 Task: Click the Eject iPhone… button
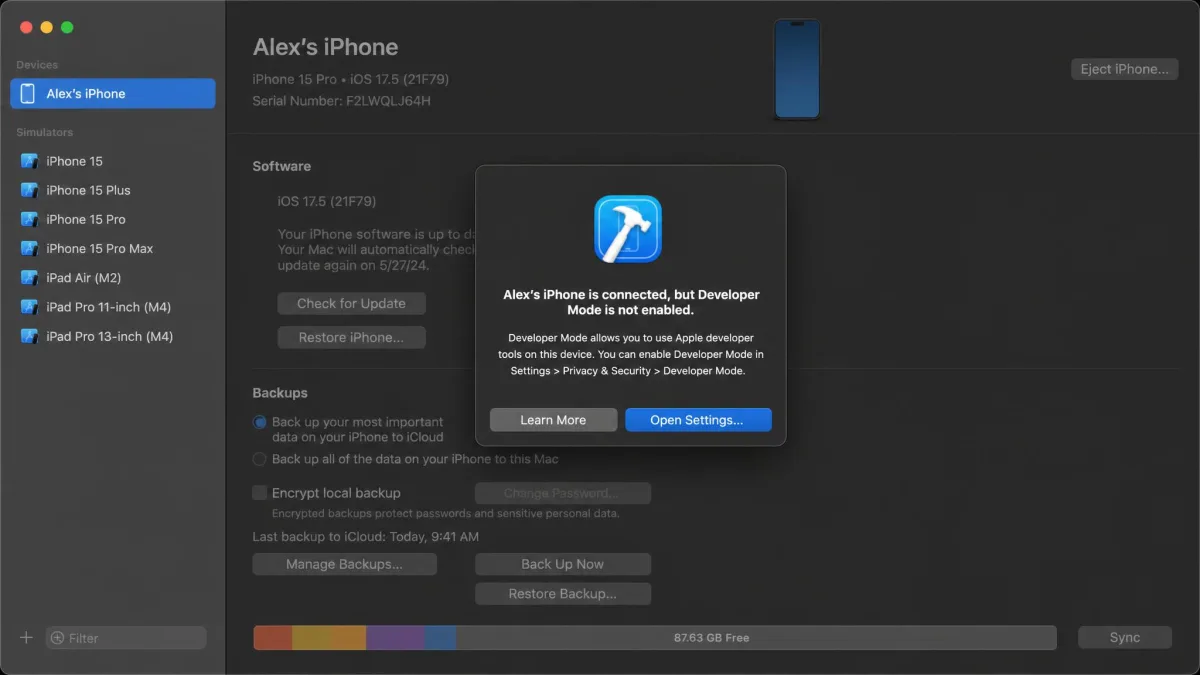click(x=1124, y=69)
